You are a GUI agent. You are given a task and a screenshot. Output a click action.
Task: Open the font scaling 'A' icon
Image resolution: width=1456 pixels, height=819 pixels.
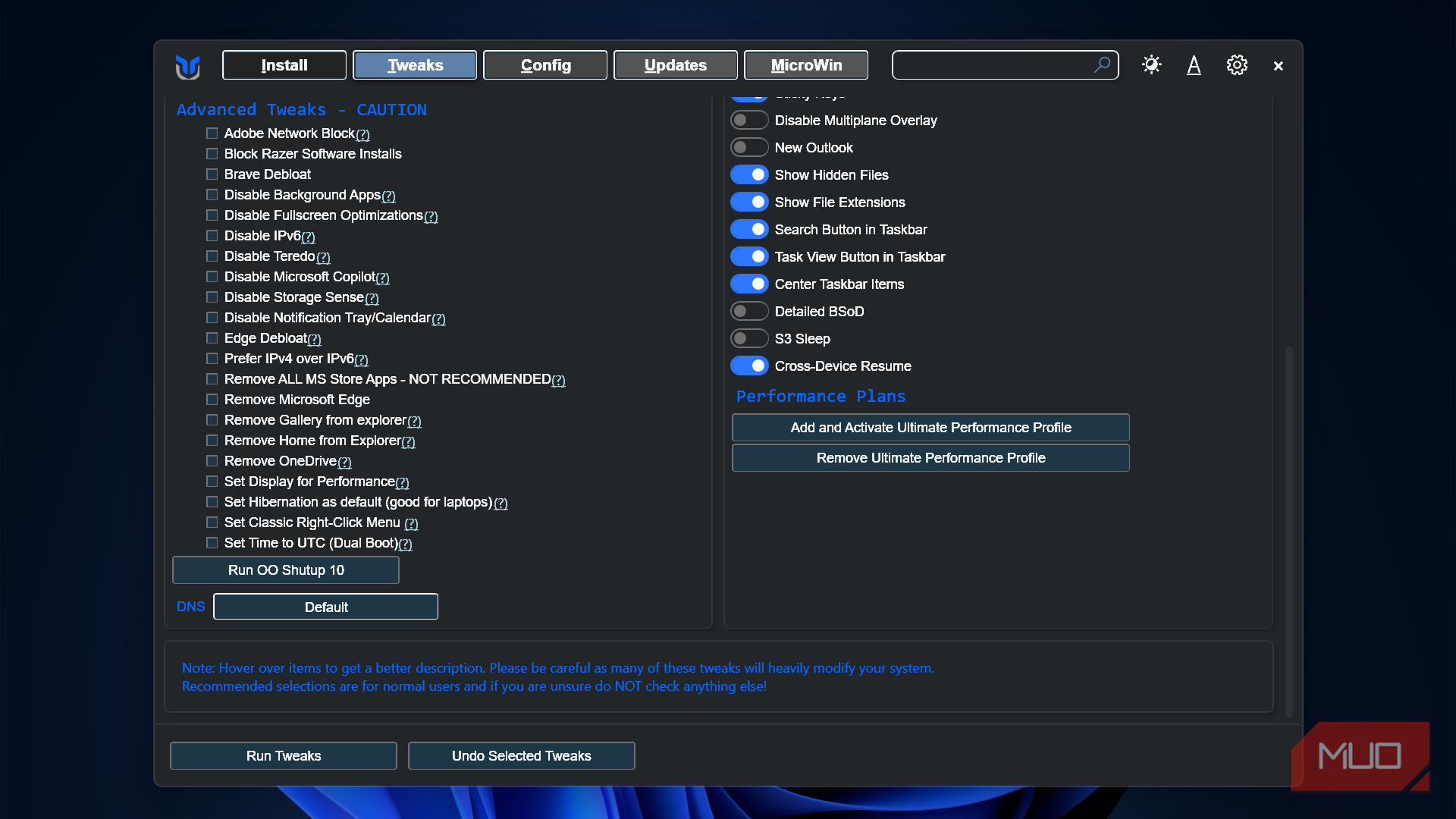pos(1194,65)
